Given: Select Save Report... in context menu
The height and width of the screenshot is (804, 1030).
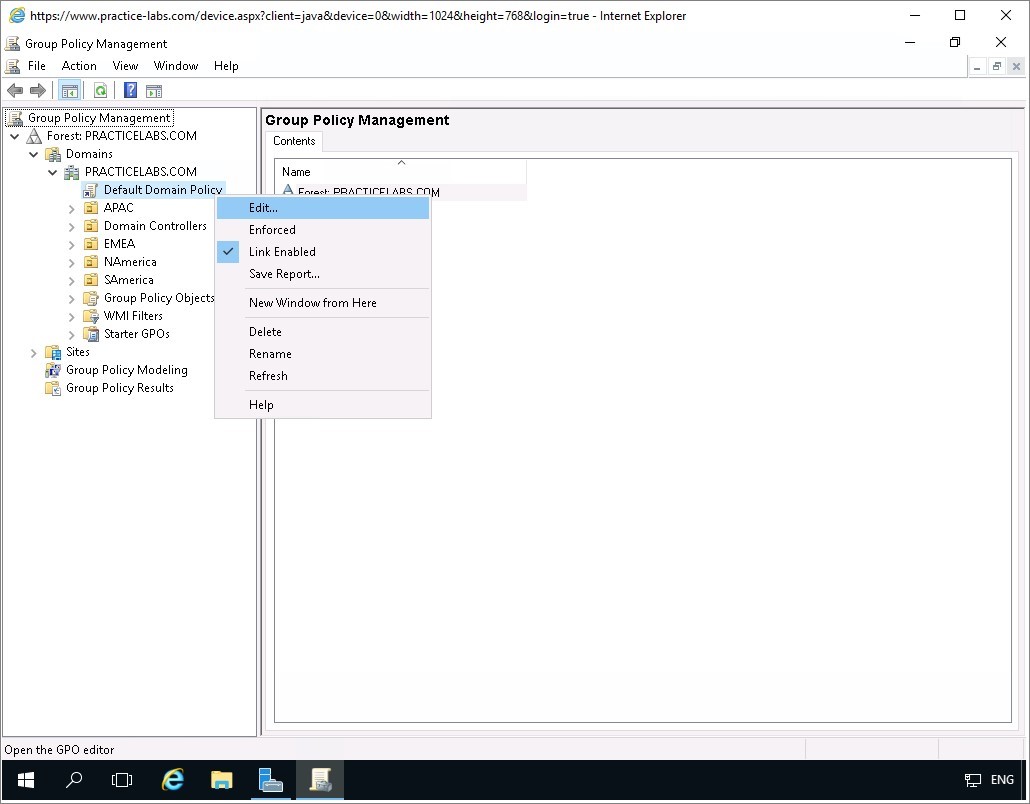Looking at the screenshot, I should (284, 274).
